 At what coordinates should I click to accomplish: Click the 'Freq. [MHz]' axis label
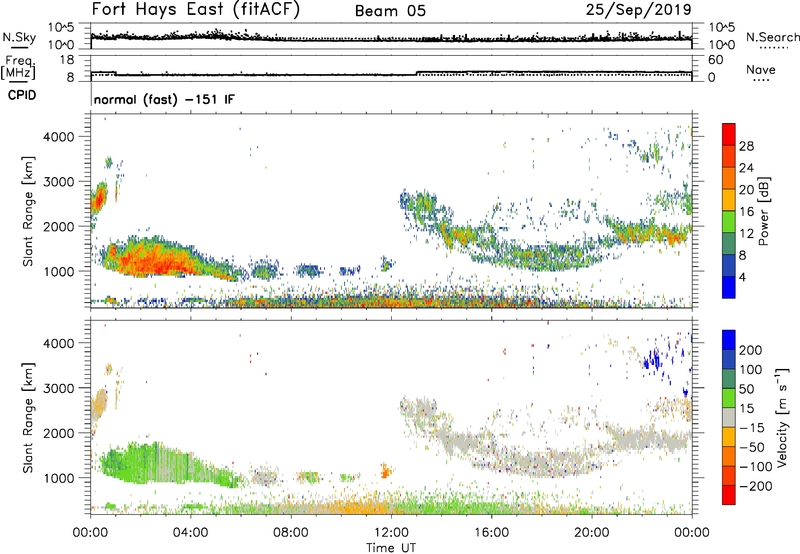pyautogui.click(x=18, y=67)
